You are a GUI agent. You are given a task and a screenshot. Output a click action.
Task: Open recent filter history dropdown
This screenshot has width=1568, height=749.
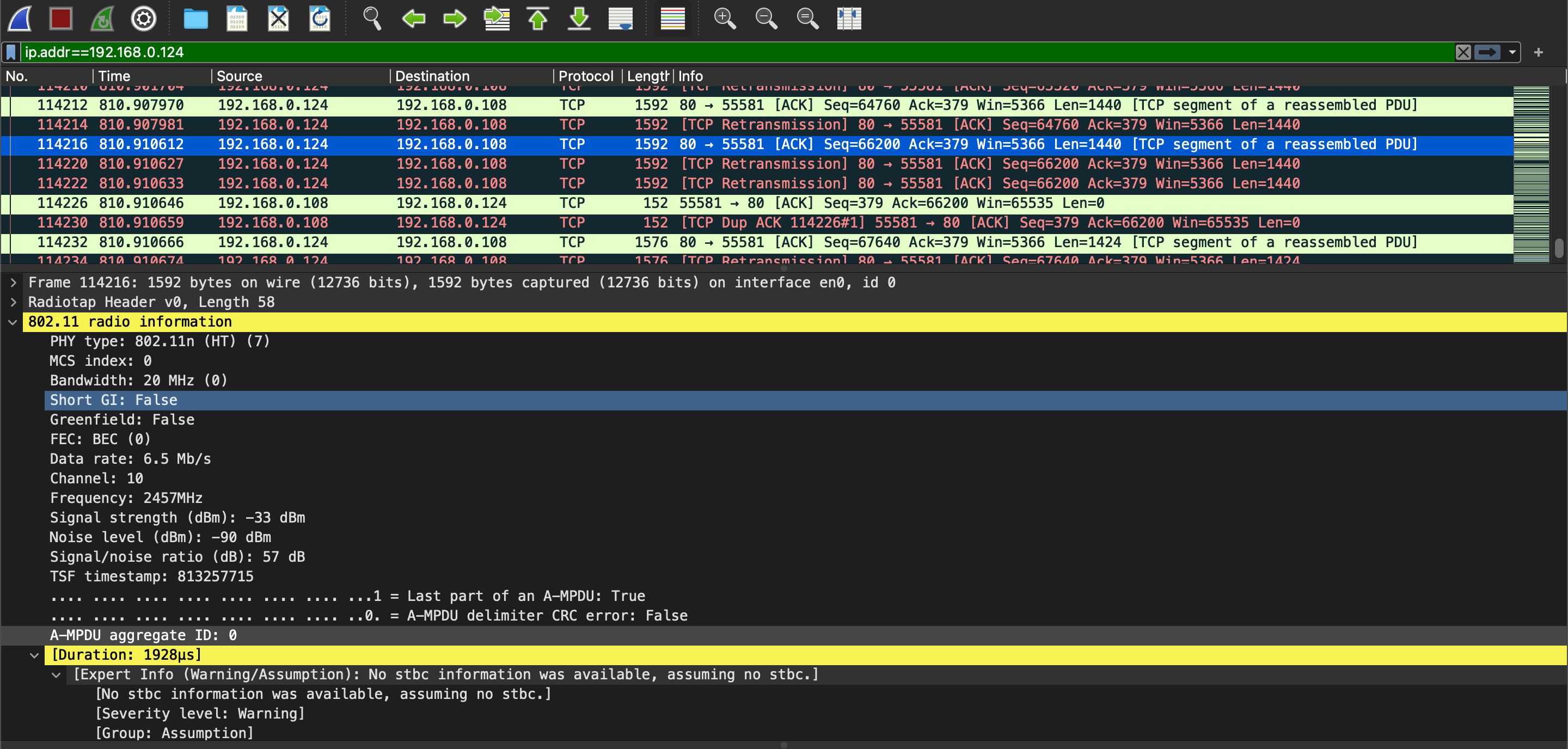point(1512,52)
